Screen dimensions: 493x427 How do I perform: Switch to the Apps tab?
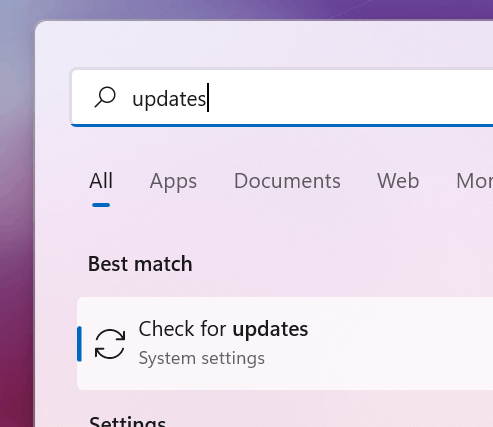[173, 182]
